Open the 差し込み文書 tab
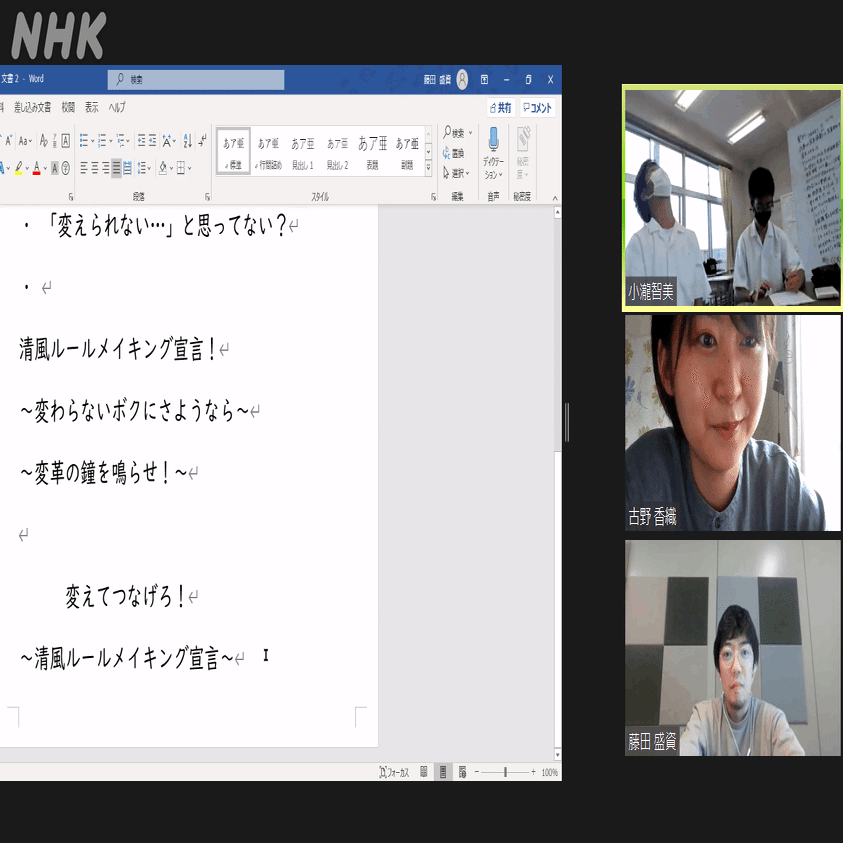This screenshot has height=843, width=843. coord(32,108)
